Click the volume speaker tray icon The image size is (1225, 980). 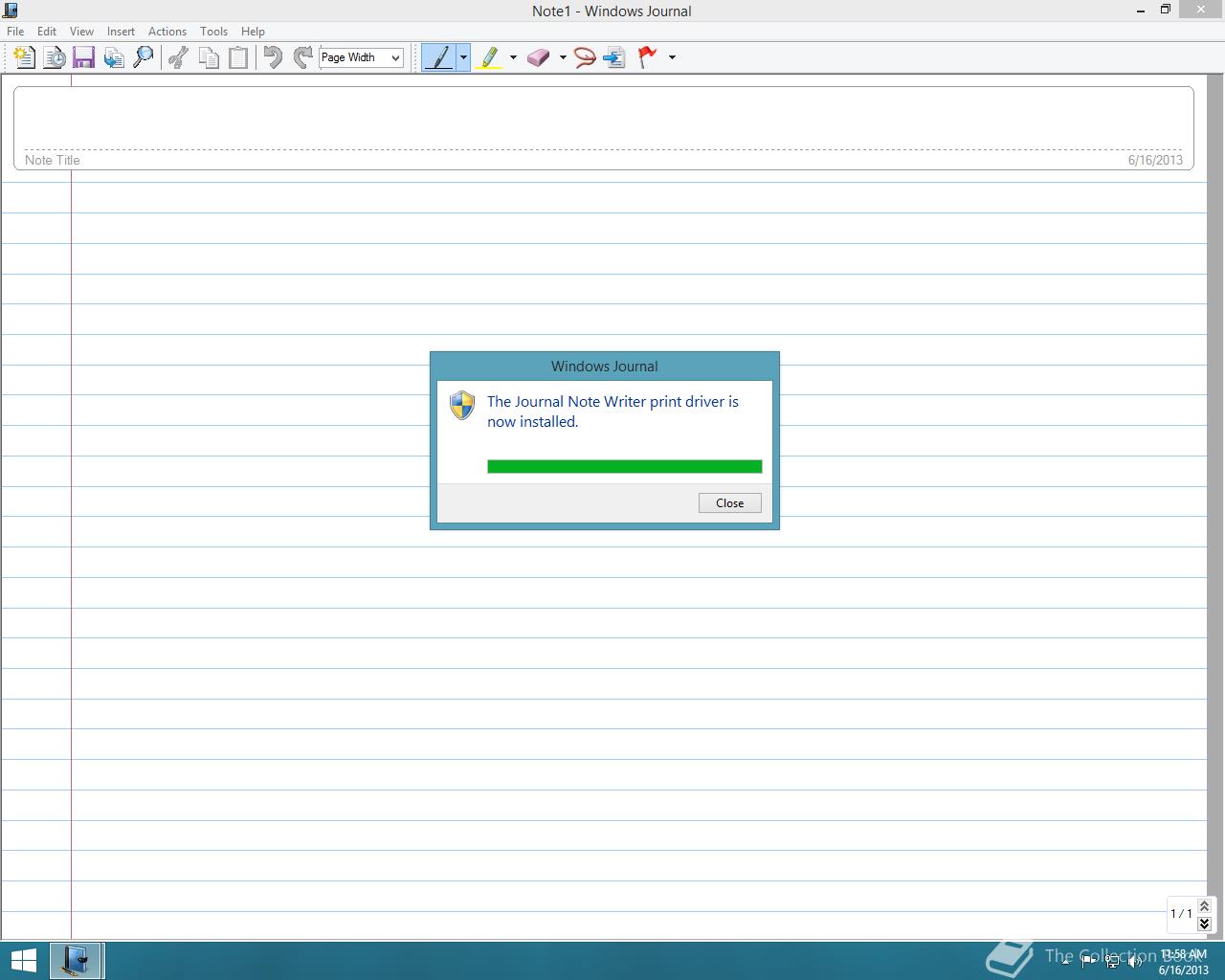click(x=1135, y=962)
